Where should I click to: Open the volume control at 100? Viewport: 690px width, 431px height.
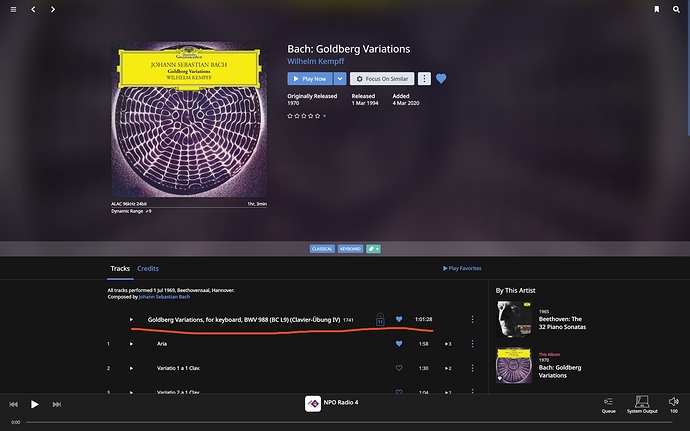point(674,405)
